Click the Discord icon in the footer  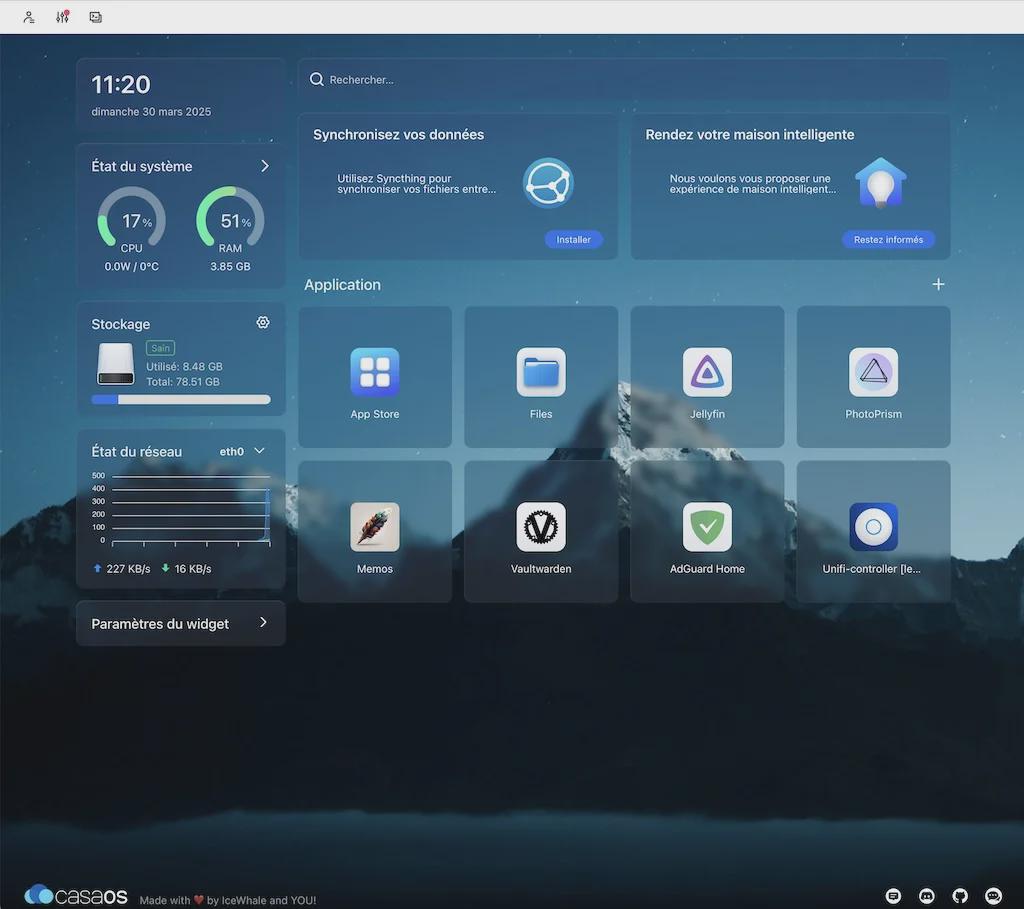[927, 896]
